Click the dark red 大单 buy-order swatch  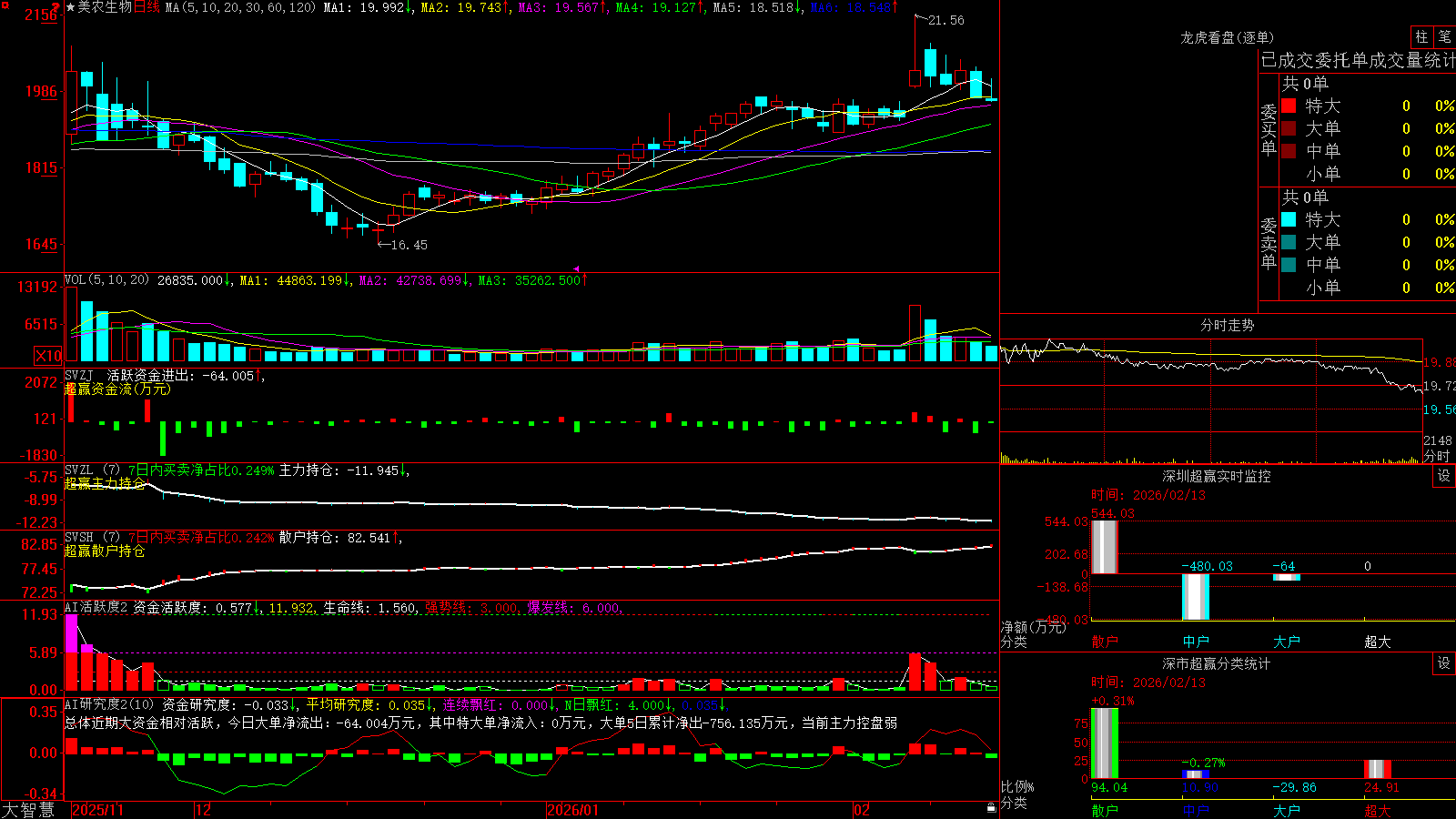tap(1289, 128)
